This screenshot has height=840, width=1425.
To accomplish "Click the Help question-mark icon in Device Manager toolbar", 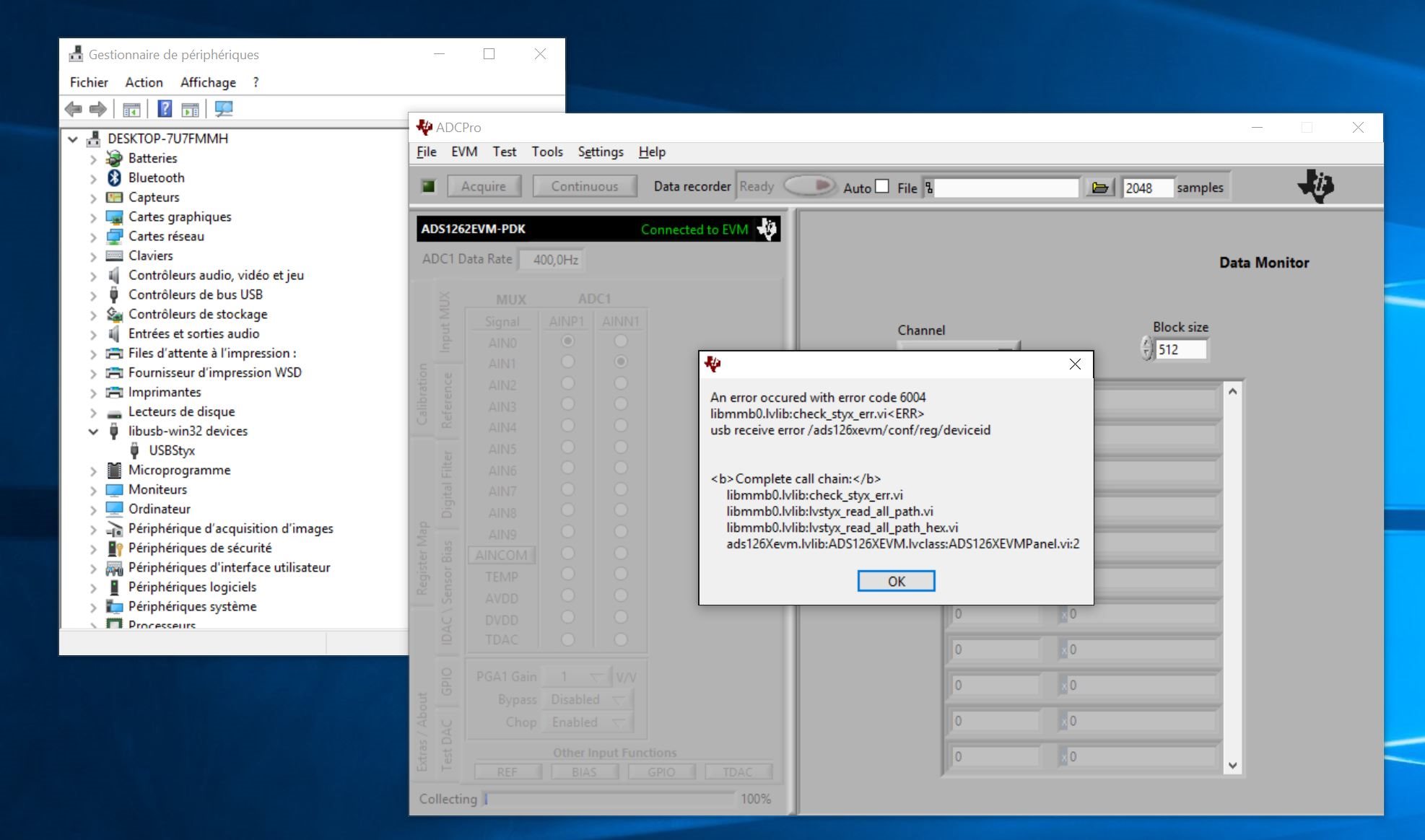I will click(x=165, y=109).
